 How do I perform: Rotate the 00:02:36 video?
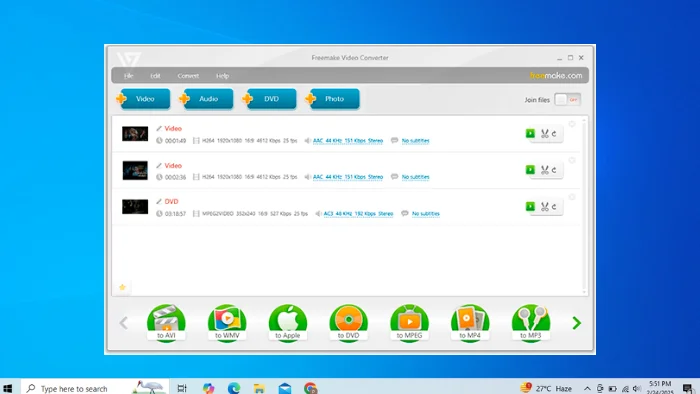point(554,170)
